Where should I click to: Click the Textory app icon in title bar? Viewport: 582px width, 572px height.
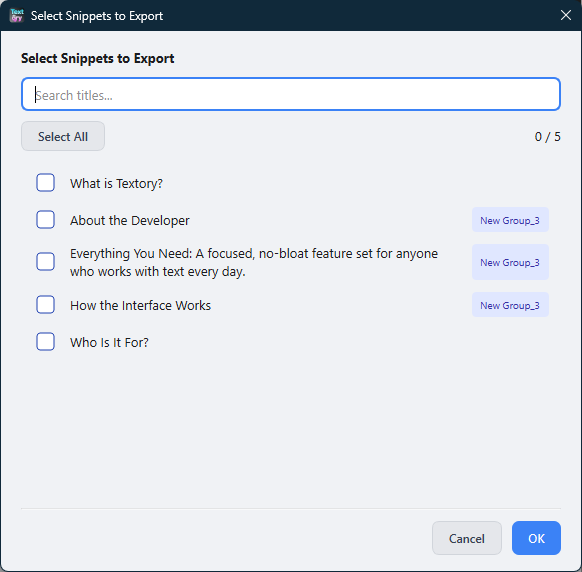pyautogui.click(x=17, y=16)
